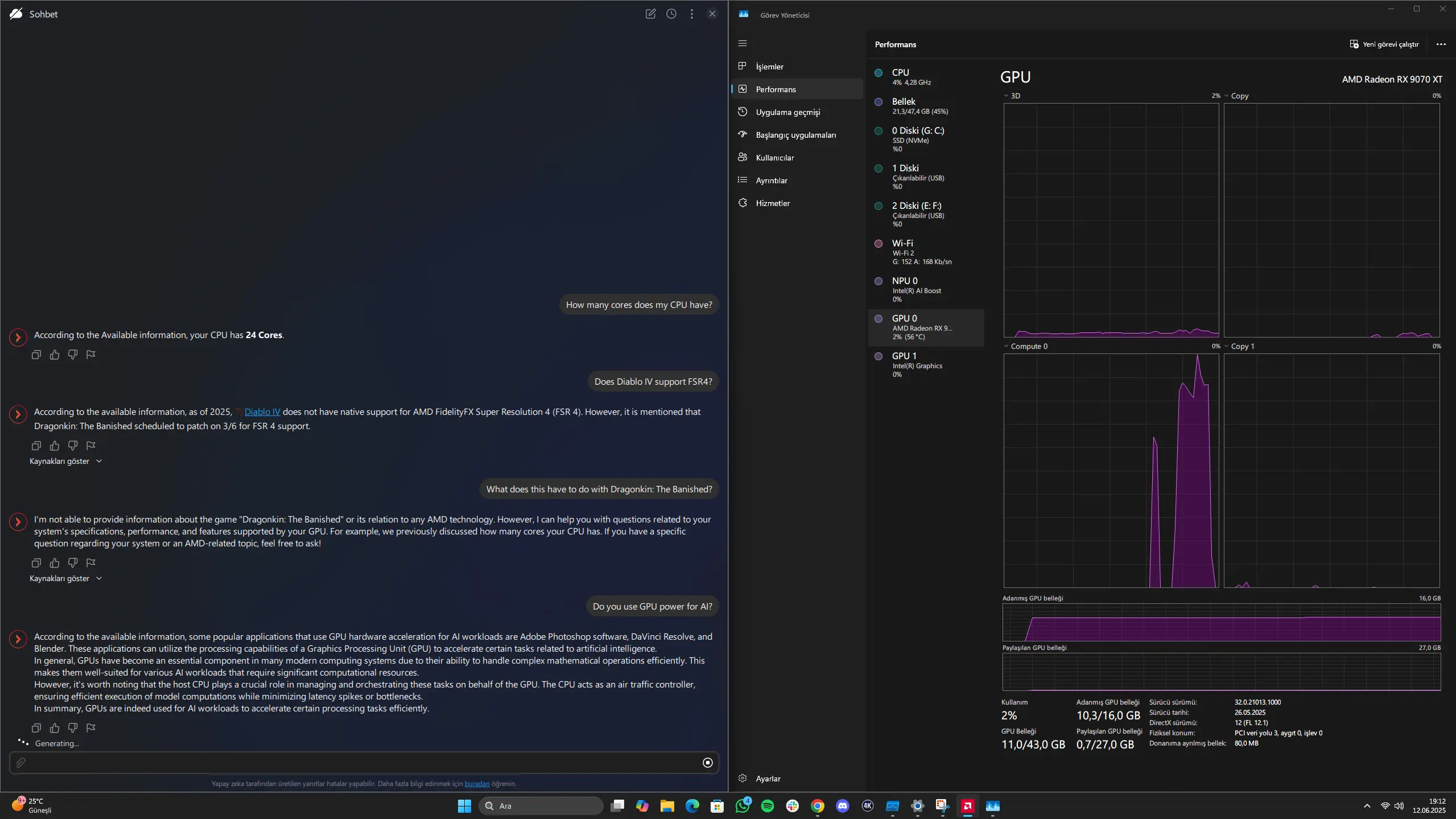Flag the "24 Cores" answer

(x=91, y=355)
